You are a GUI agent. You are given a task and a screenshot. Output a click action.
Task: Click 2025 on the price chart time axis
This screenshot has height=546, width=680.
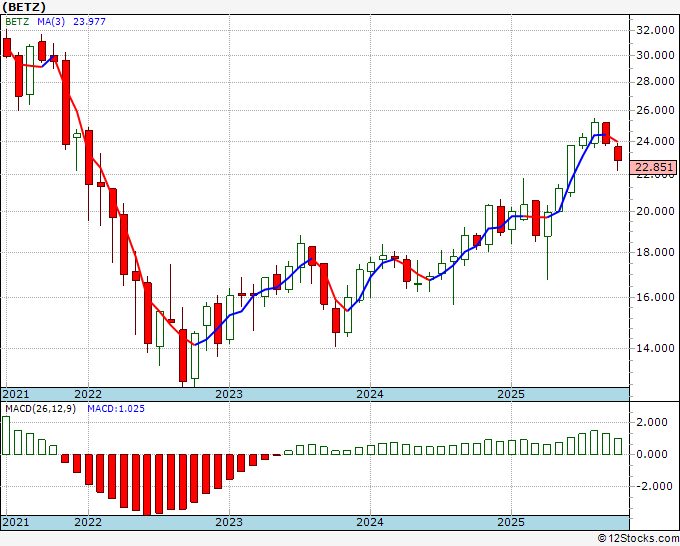(511, 394)
